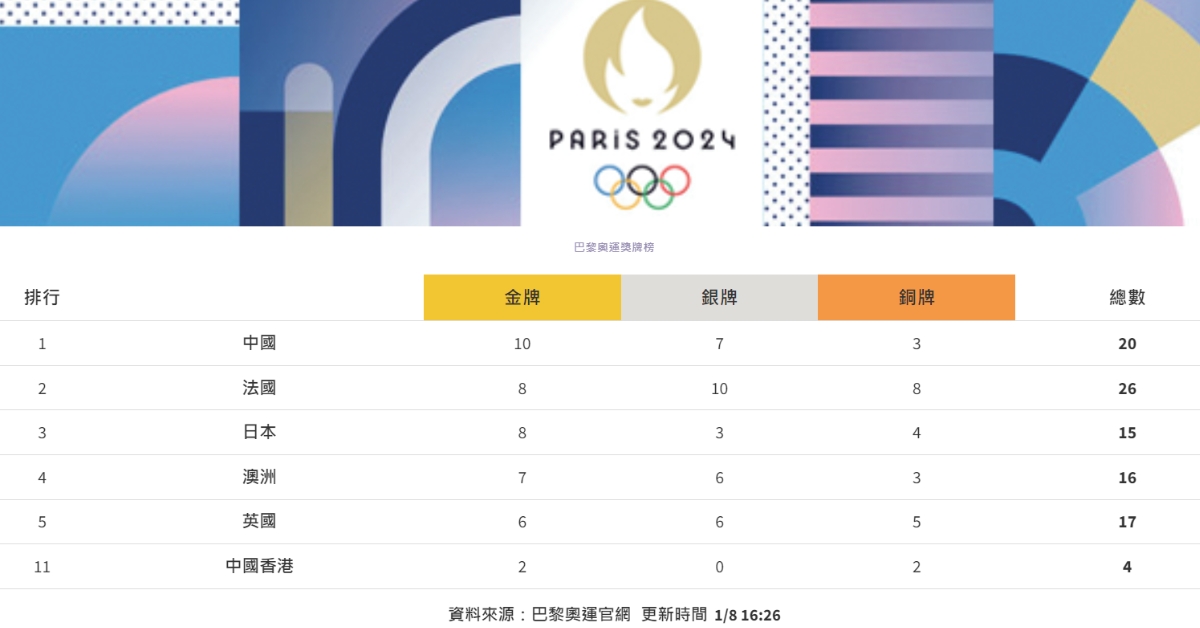Select the 銅牌 bronze column header
The width and height of the screenshot is (1200, 628).
click(x=916, y=297)
